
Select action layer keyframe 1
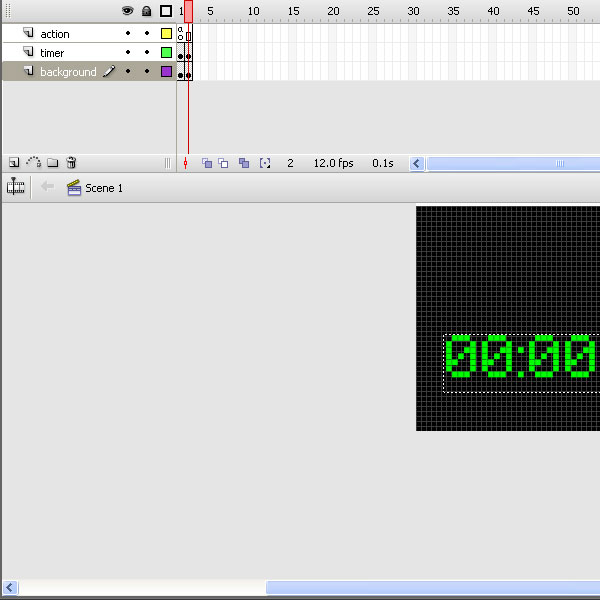click(x=180, y=34)
